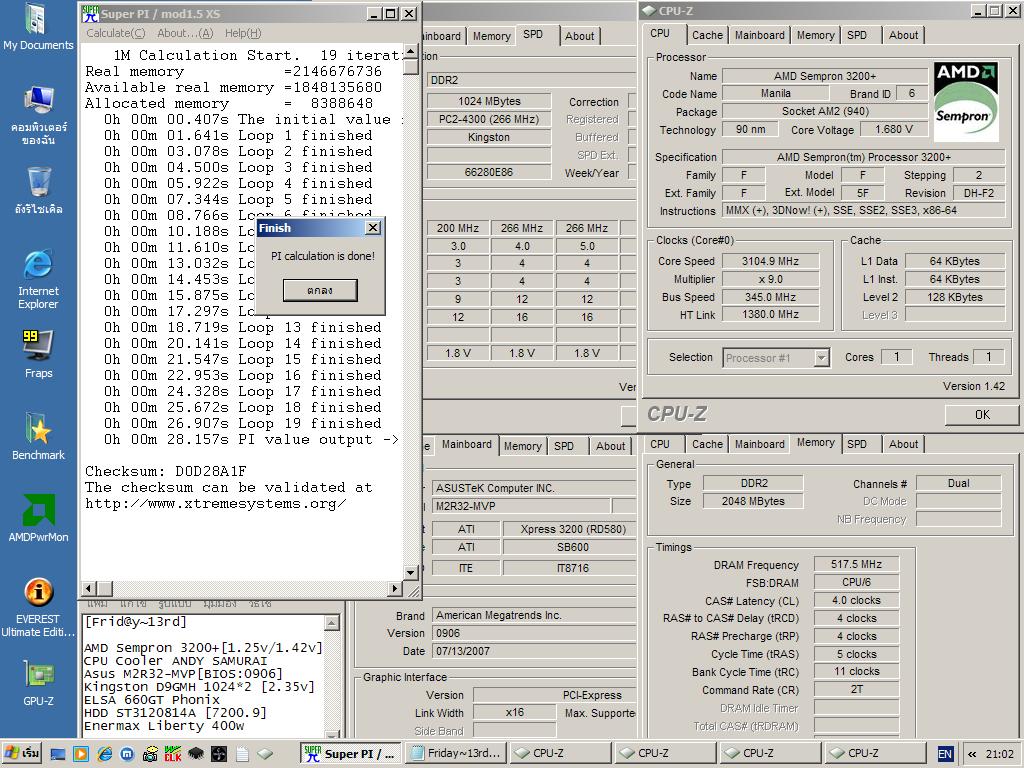
Task: Close the Finish dialog
Action: [x=373, y=227]
